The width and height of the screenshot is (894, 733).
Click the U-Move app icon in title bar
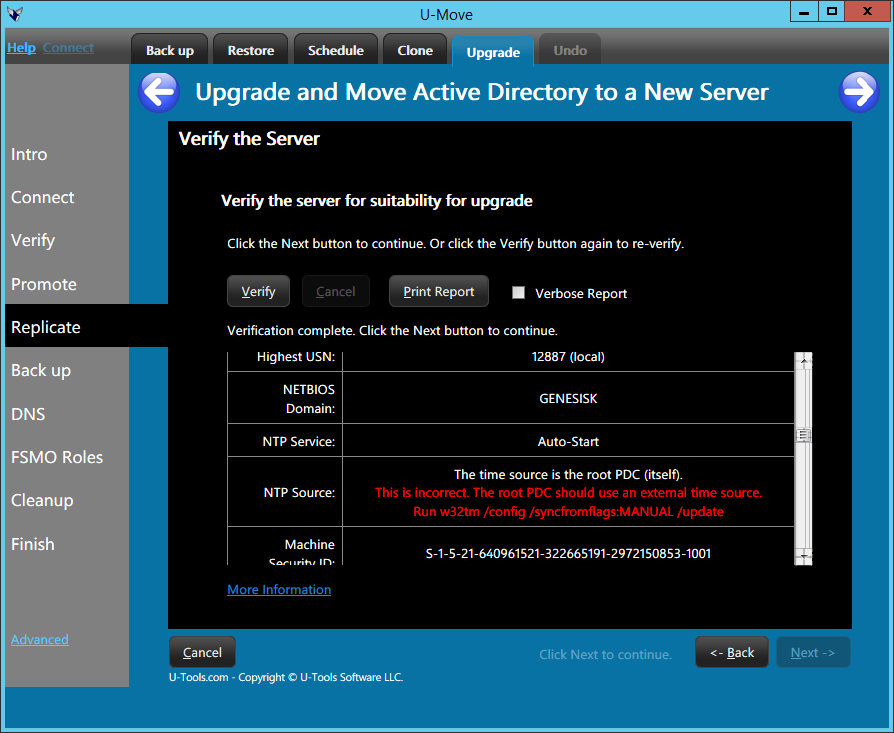point(15,14)
